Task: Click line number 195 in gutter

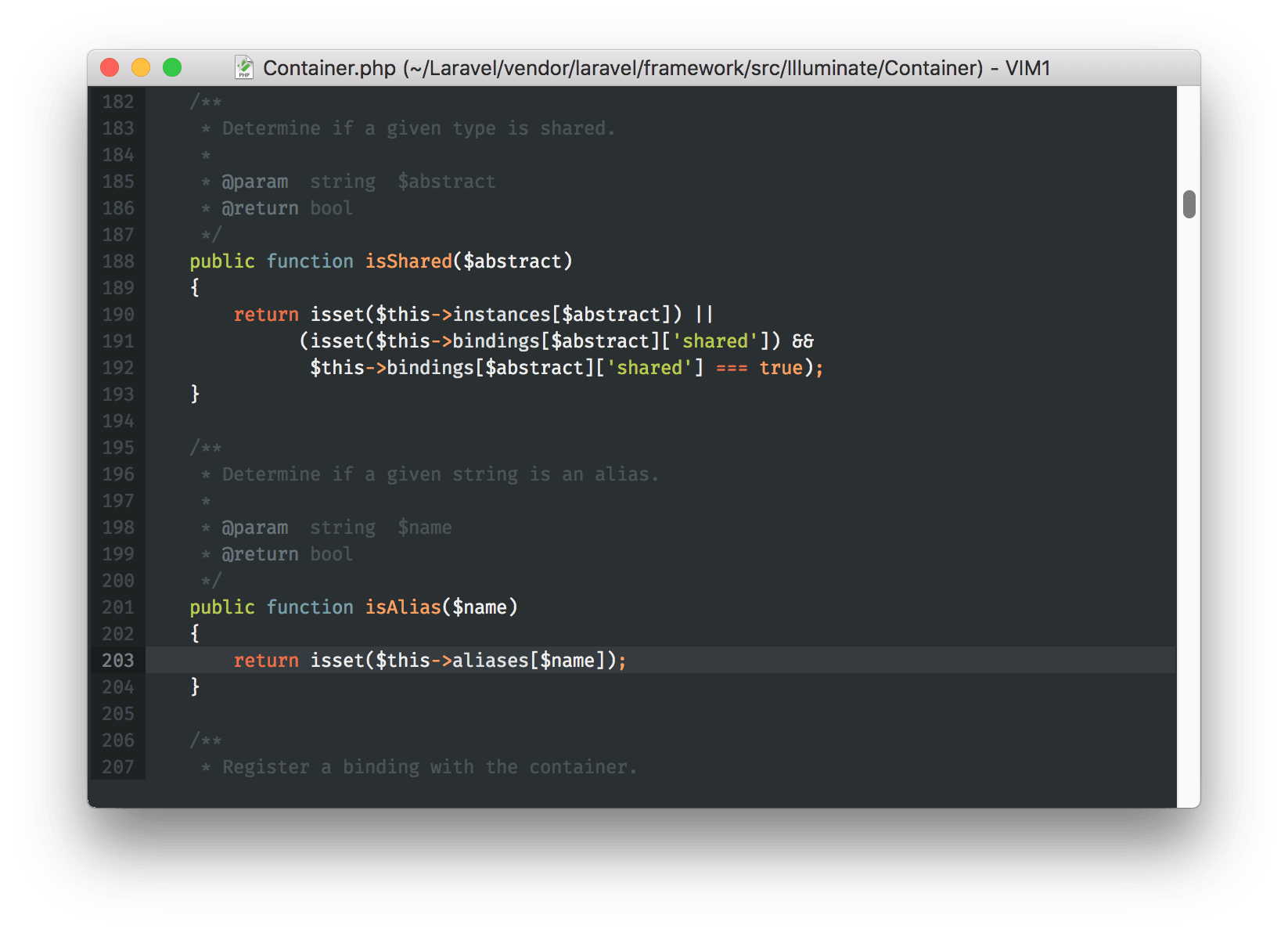Action: coord(118,448)
